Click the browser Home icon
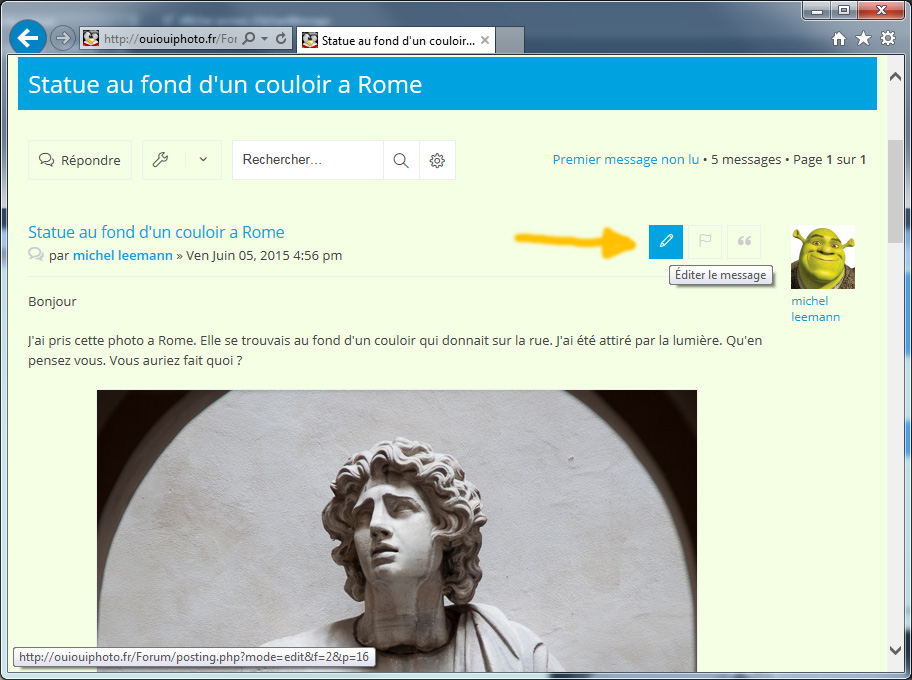The height and width of the screenshot is (680, 912). point(839,39)
